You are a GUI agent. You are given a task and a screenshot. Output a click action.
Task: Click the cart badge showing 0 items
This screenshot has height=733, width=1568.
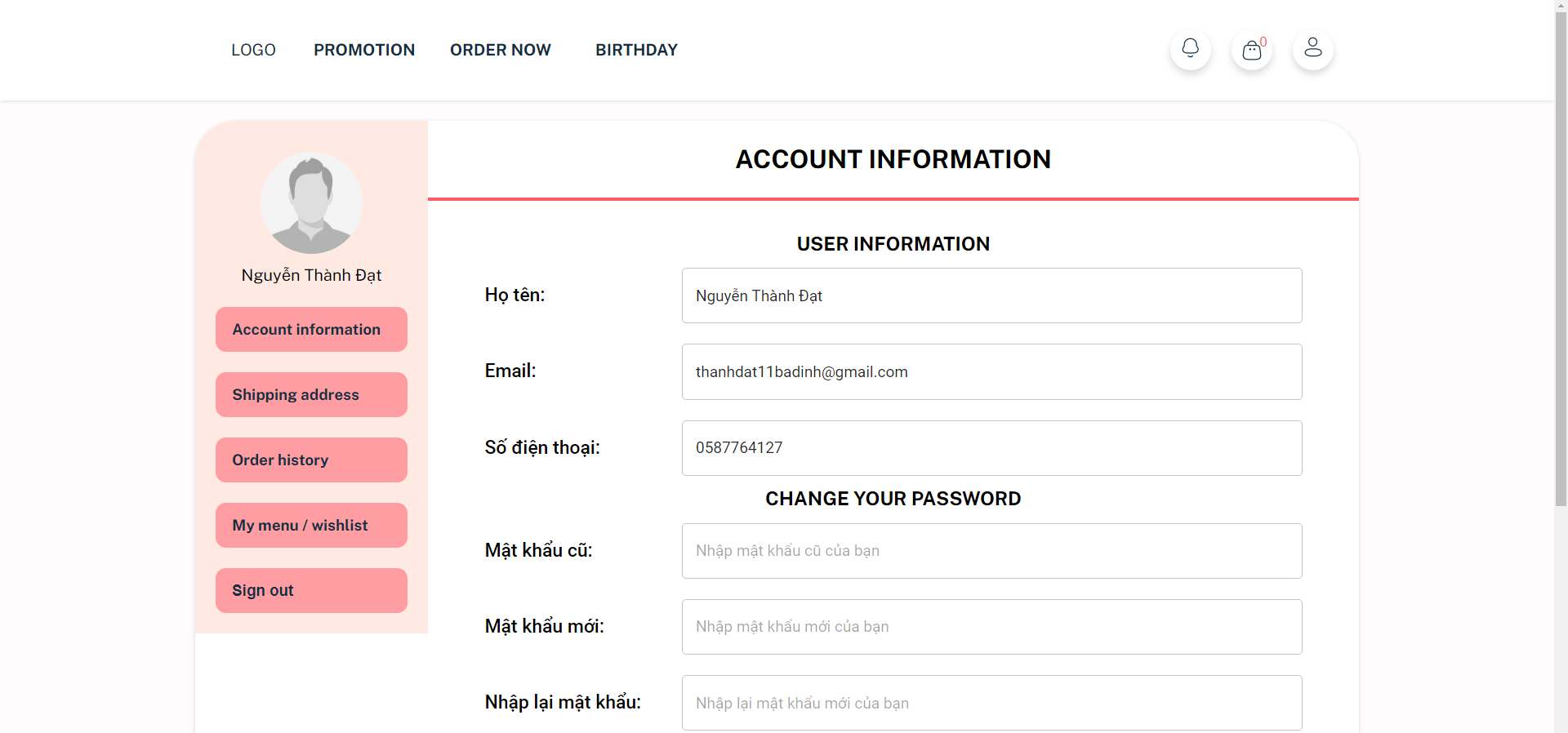(1263, 41)
